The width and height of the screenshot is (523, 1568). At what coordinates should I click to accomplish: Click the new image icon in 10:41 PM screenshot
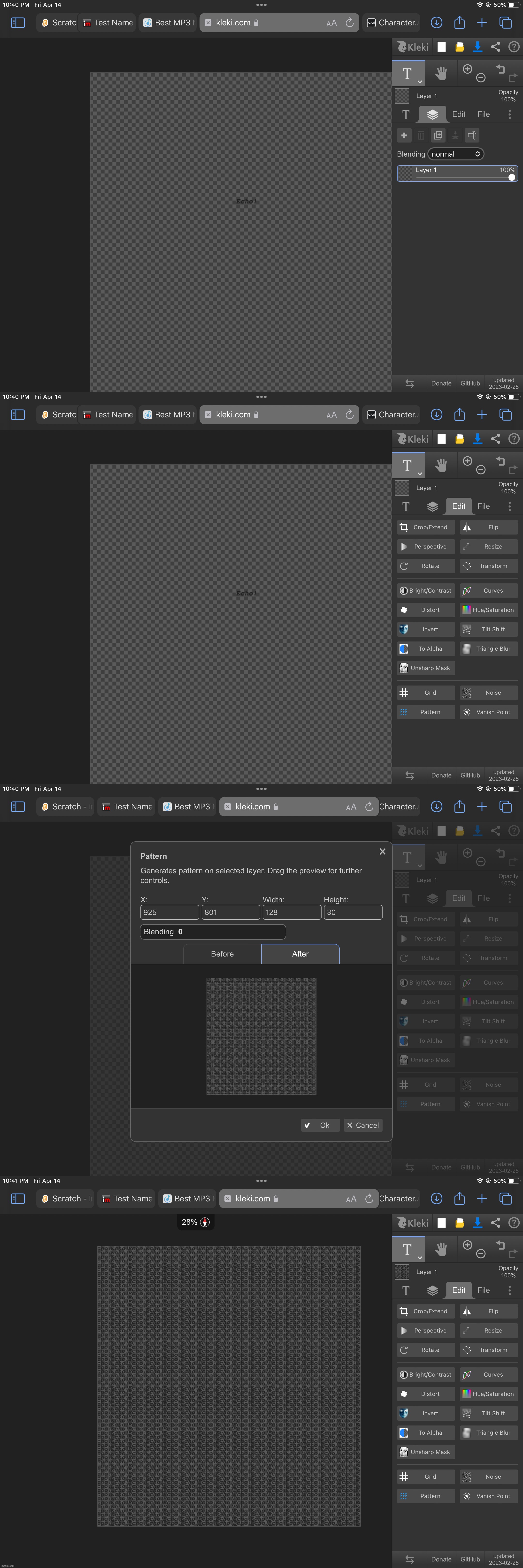(441, 1223)
